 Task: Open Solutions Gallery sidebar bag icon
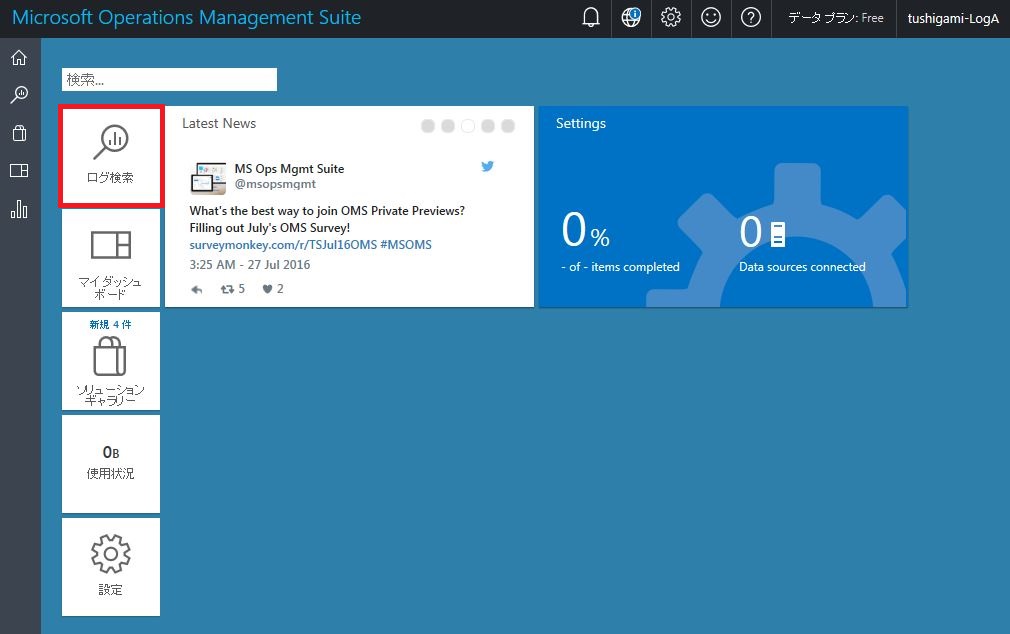(19, 133)
